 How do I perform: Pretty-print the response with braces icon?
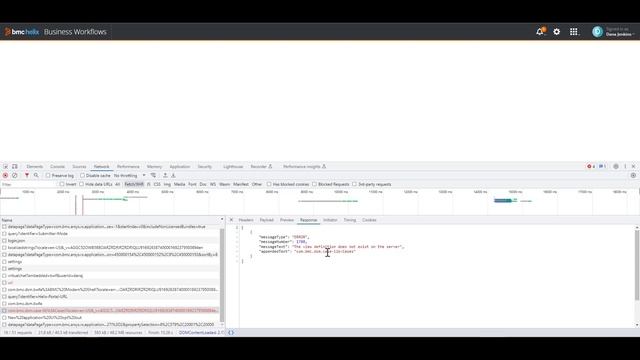point(231,333)
